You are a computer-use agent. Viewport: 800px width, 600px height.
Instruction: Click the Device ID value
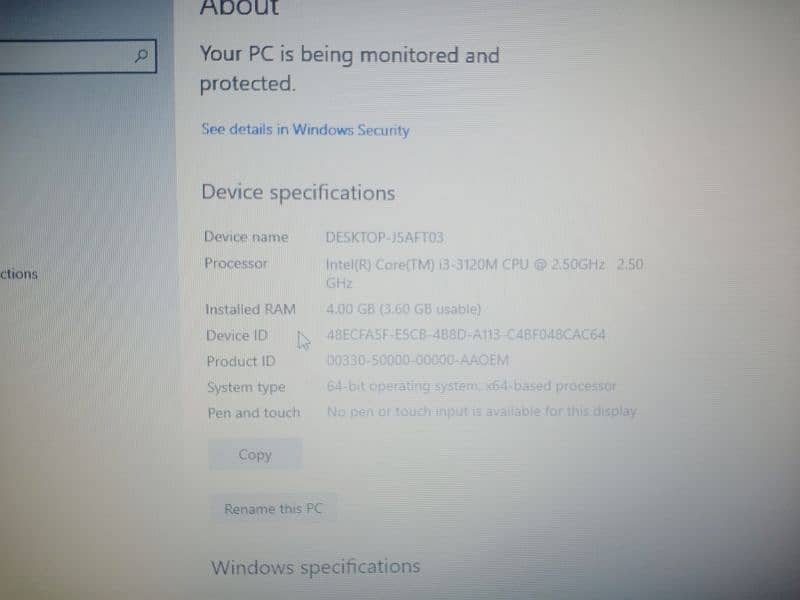click(x=466, y=335)
